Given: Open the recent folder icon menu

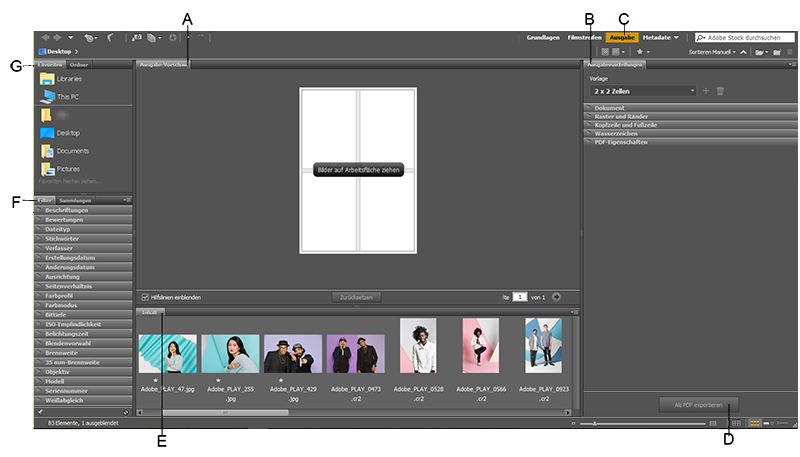Looking at the screenshot, I should 761,52.
